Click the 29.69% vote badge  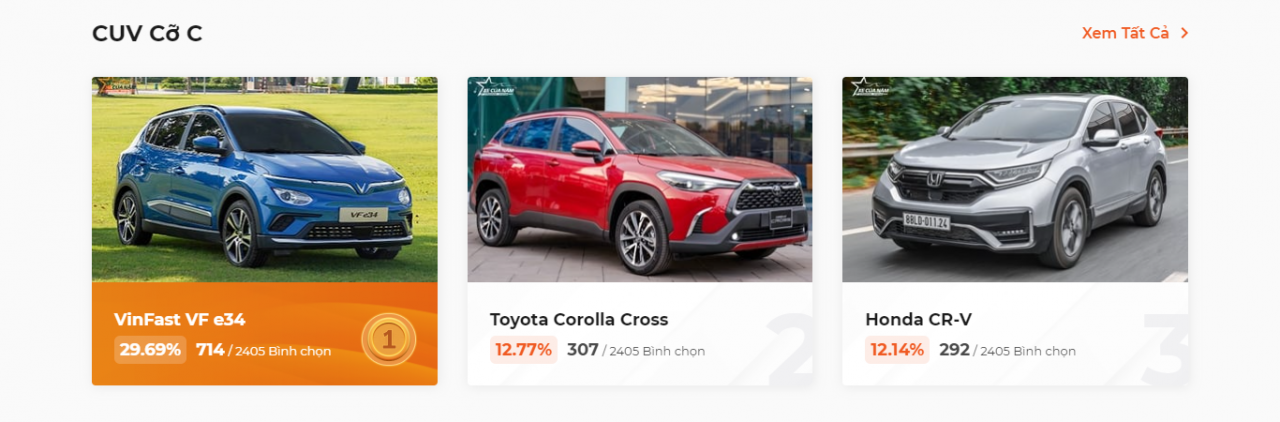(150, 350)
